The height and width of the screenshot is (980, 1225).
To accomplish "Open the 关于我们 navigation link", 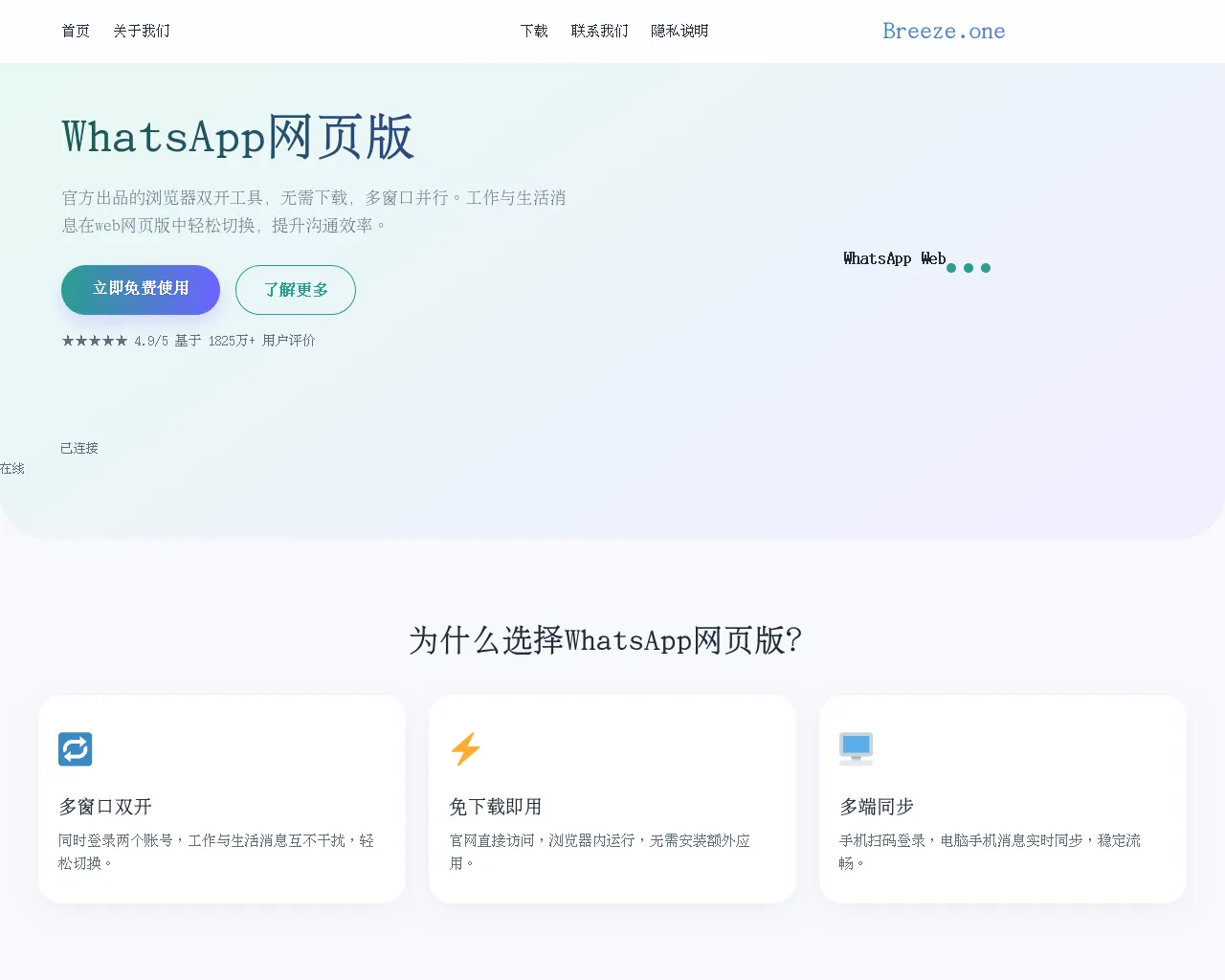I will 142,31.
